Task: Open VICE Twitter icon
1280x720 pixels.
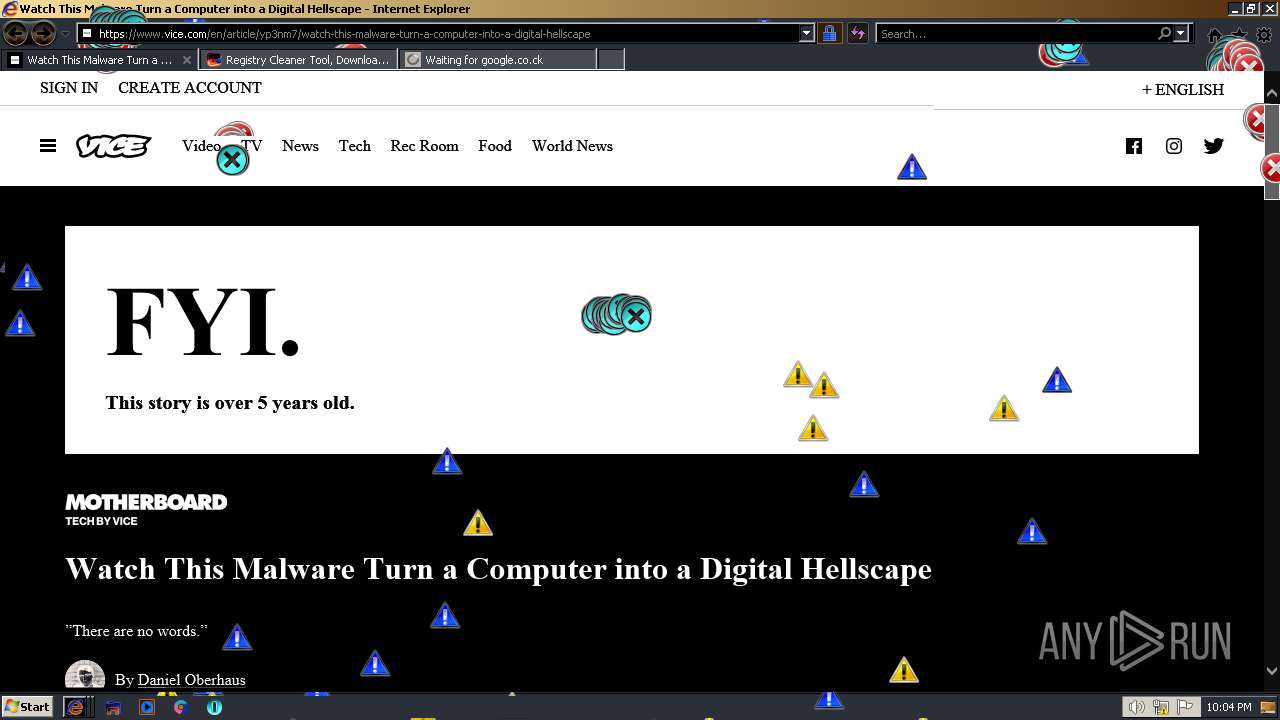Action: [1214, 146]
